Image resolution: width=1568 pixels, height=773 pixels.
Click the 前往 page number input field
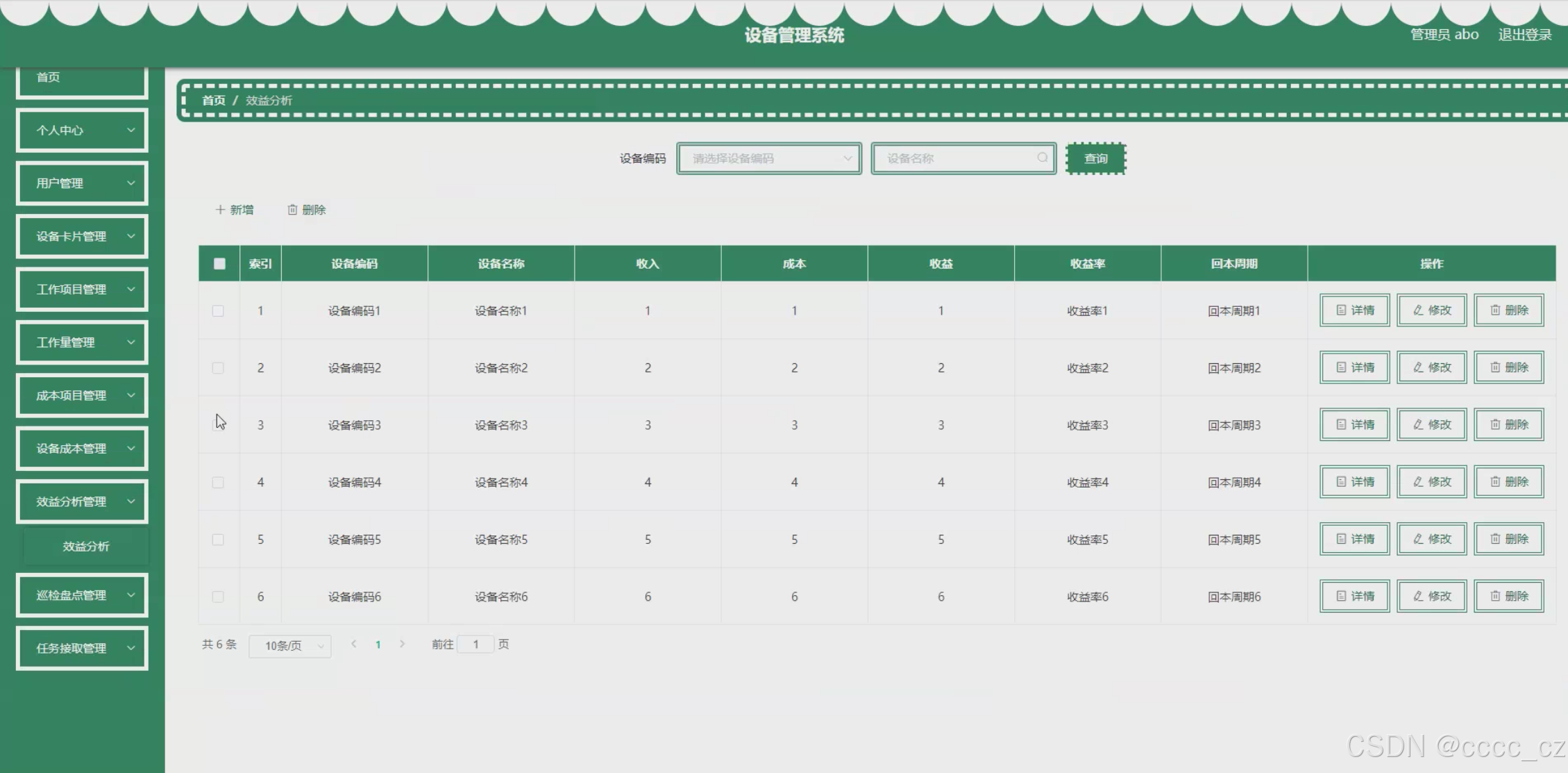[x=475, y=644]
